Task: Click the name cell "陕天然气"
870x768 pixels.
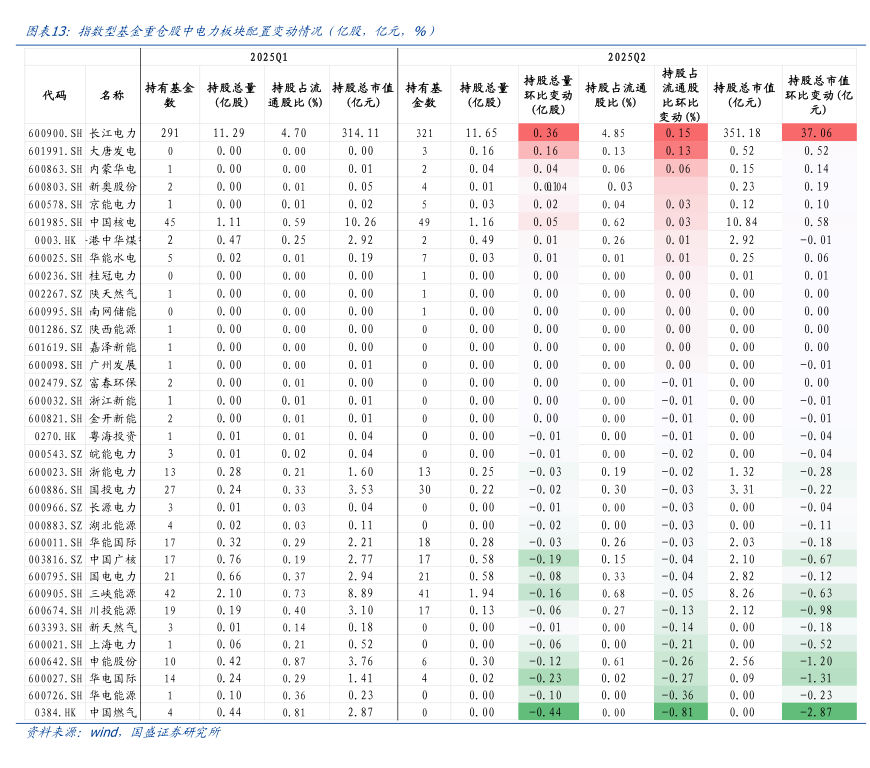Action: click(113, 294)
